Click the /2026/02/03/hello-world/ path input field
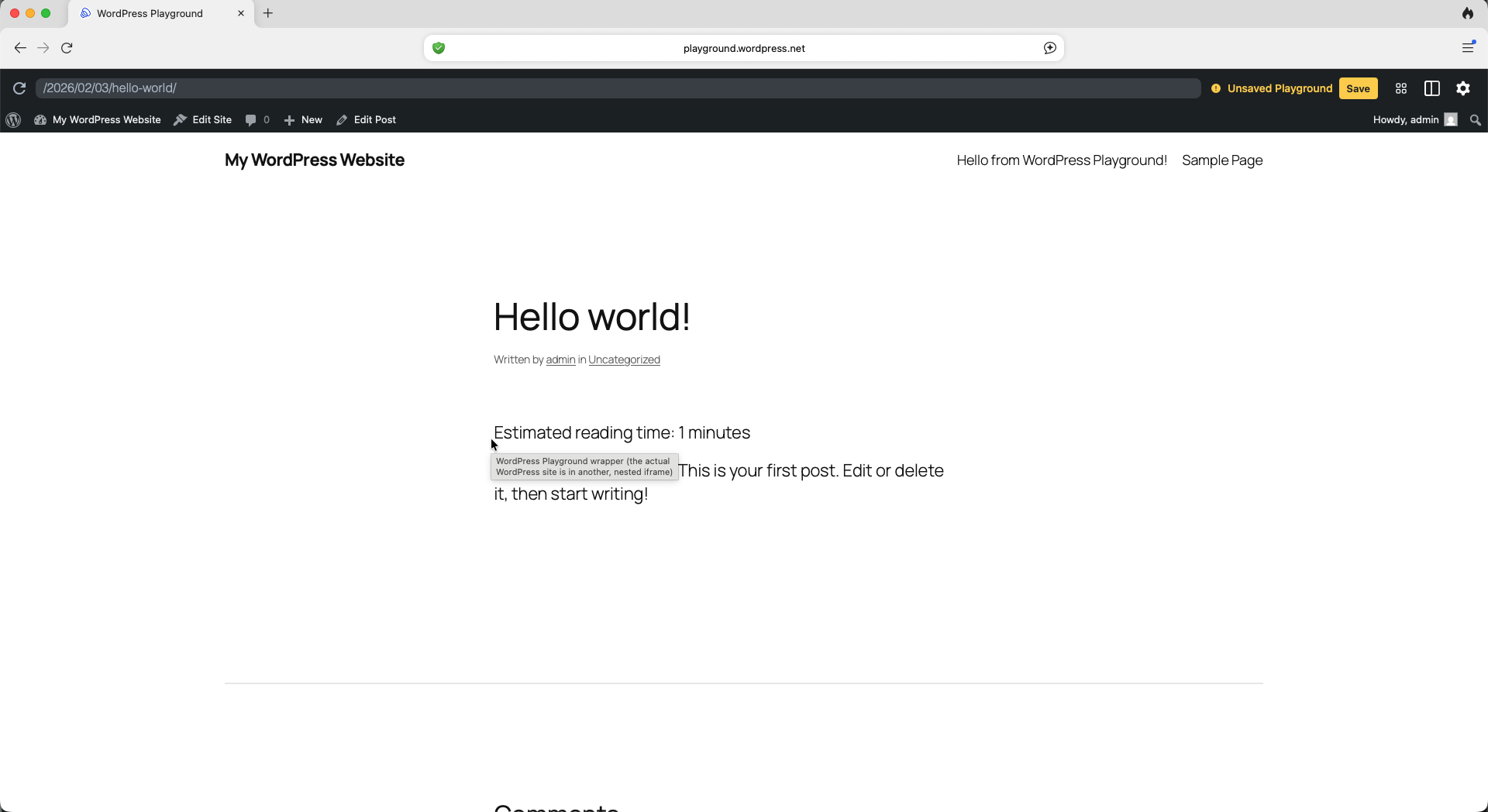The image size is (1488, 812). [310, 88]
